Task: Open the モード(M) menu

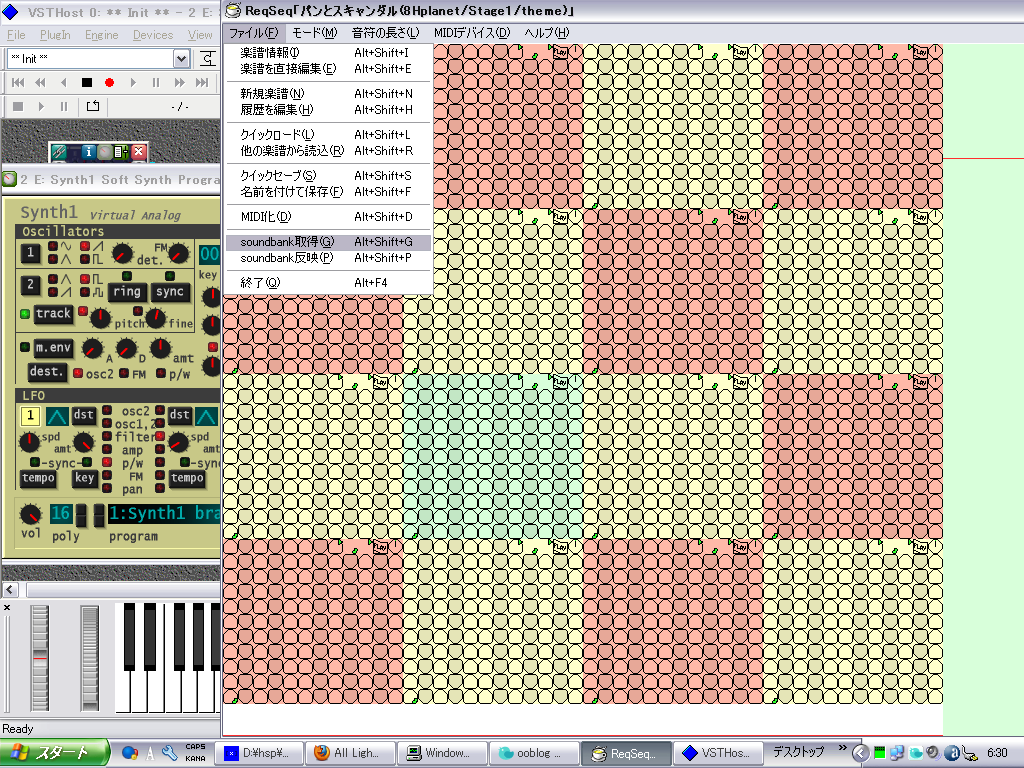Action: click(x=315, y=33)
